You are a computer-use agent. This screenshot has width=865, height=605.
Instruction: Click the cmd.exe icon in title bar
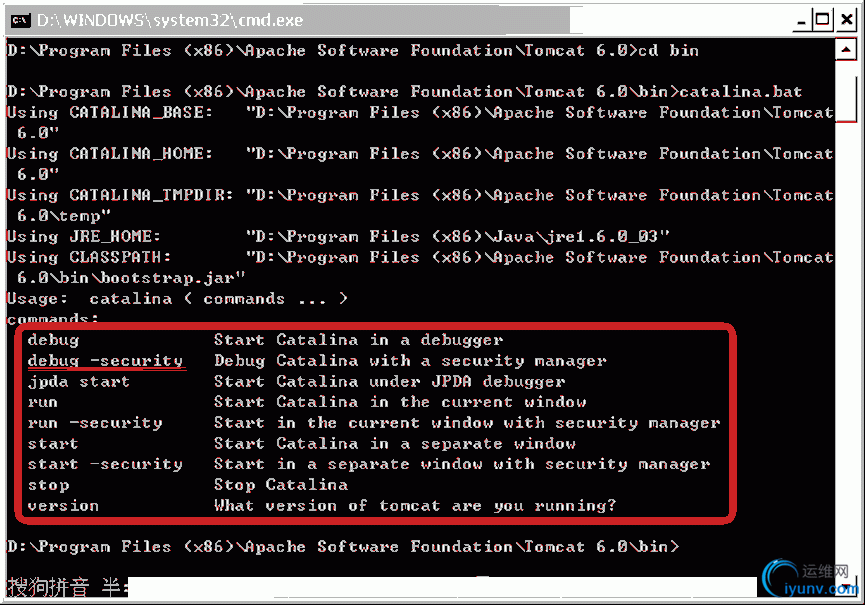coord(20,20)
